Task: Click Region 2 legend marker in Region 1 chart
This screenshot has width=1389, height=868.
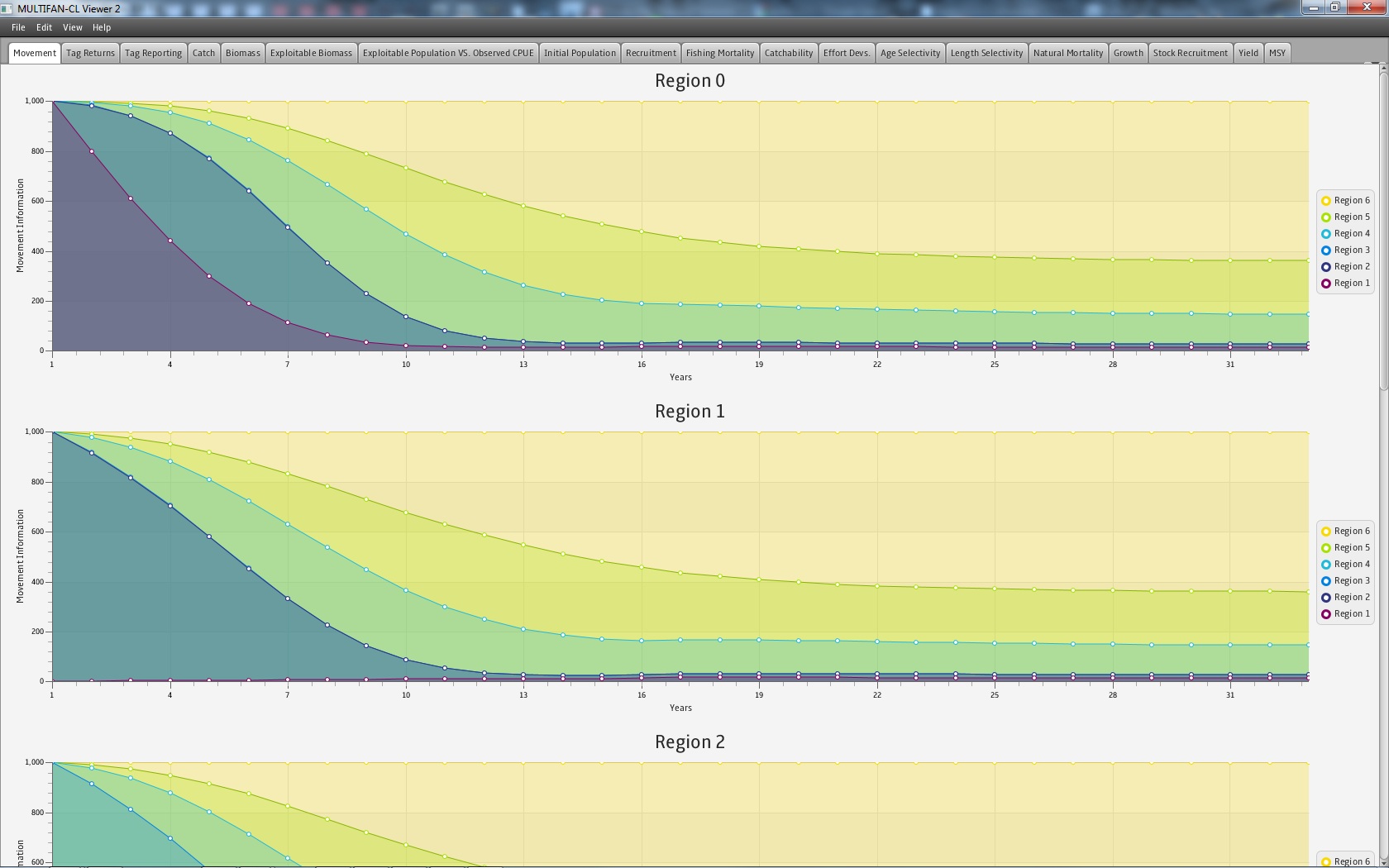Action: 1325,598
